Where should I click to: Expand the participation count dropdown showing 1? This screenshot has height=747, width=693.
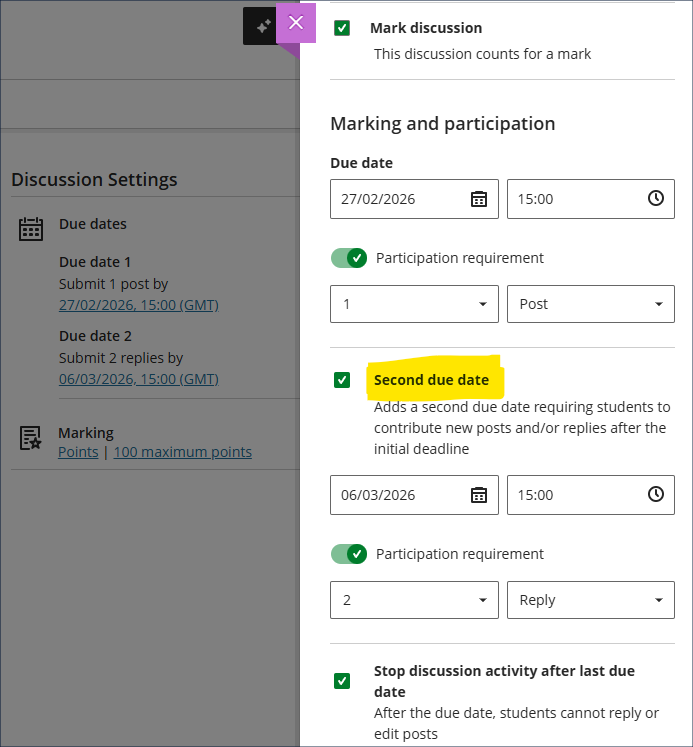click(x=414, y=304)
